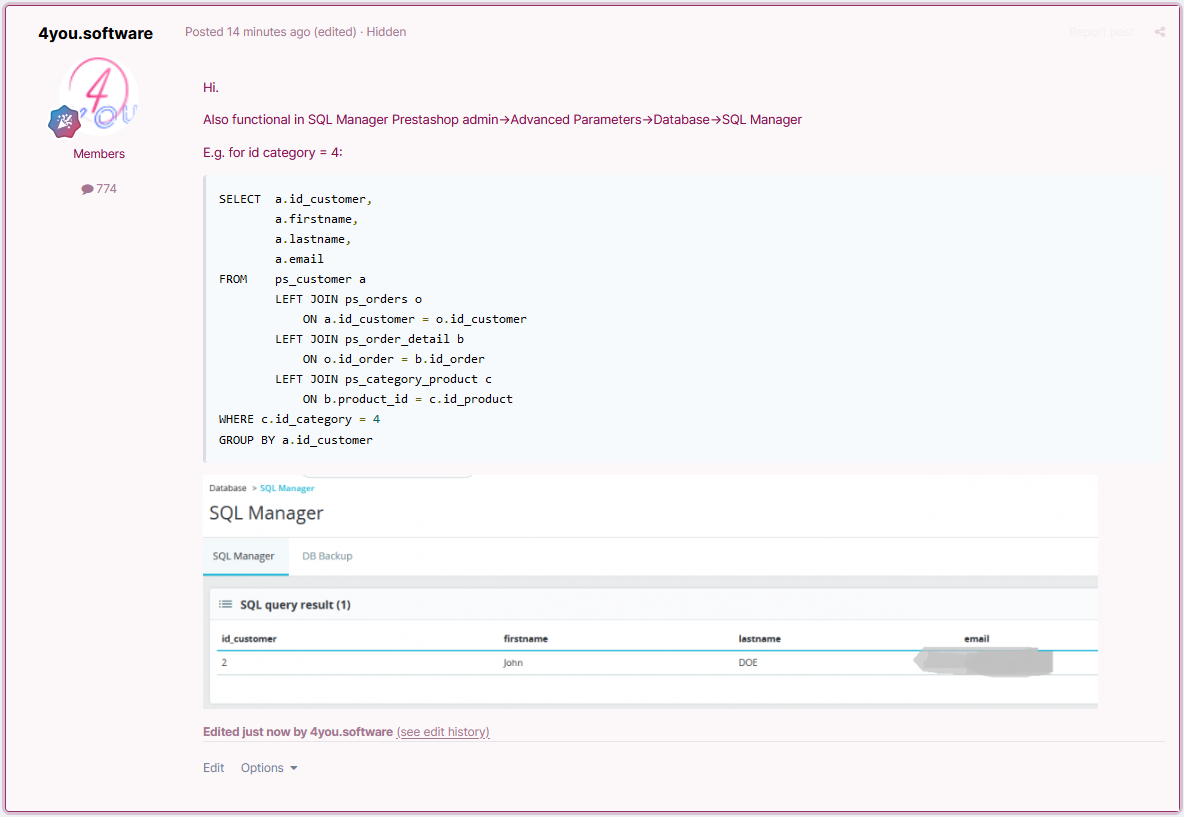
Task: Click the SELECT a.id_customer code line
Action: tap(295, 199)
